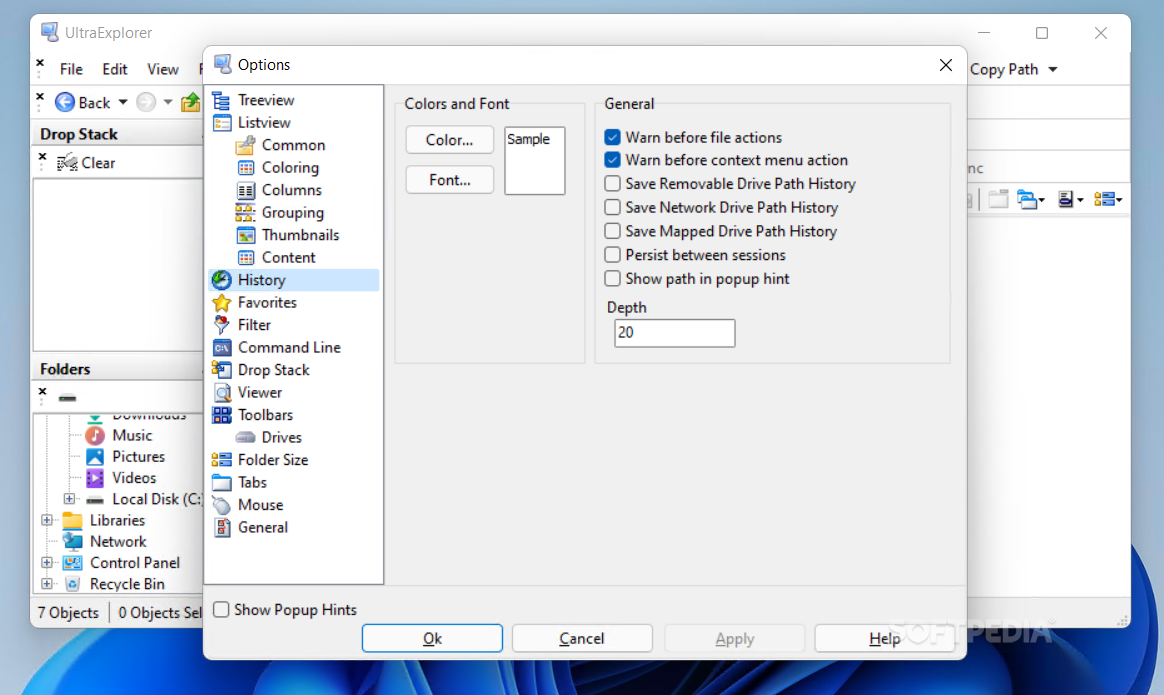Close the Options dialog
The width and height of the screenshot is (1164, 695).
tap(946, 65)
